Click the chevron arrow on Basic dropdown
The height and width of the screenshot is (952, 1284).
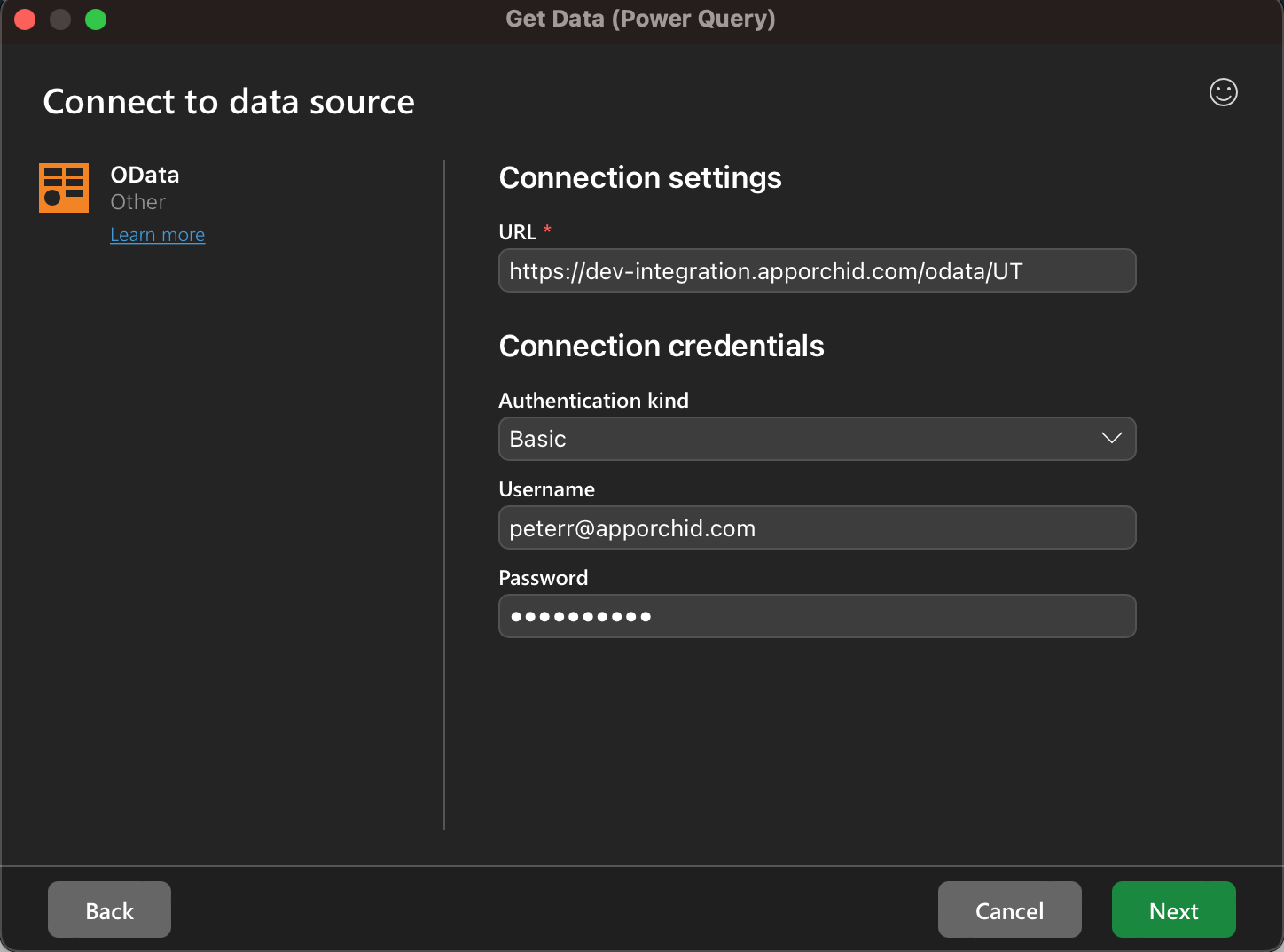[x=1111, y=439]
